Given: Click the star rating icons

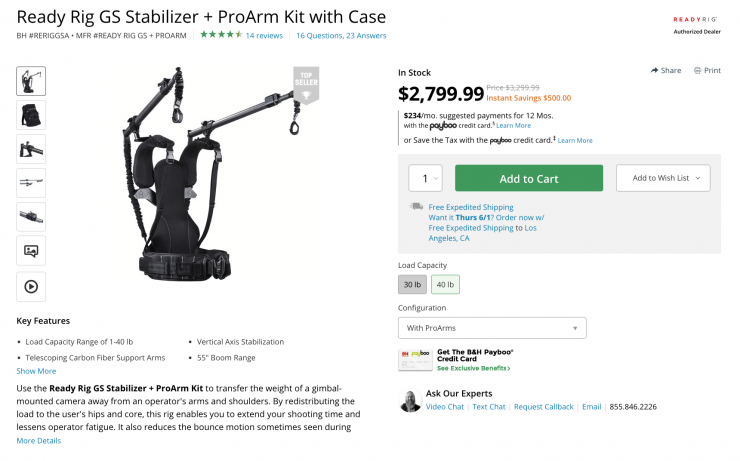Looking at the screenshot, I should (220, 35).
